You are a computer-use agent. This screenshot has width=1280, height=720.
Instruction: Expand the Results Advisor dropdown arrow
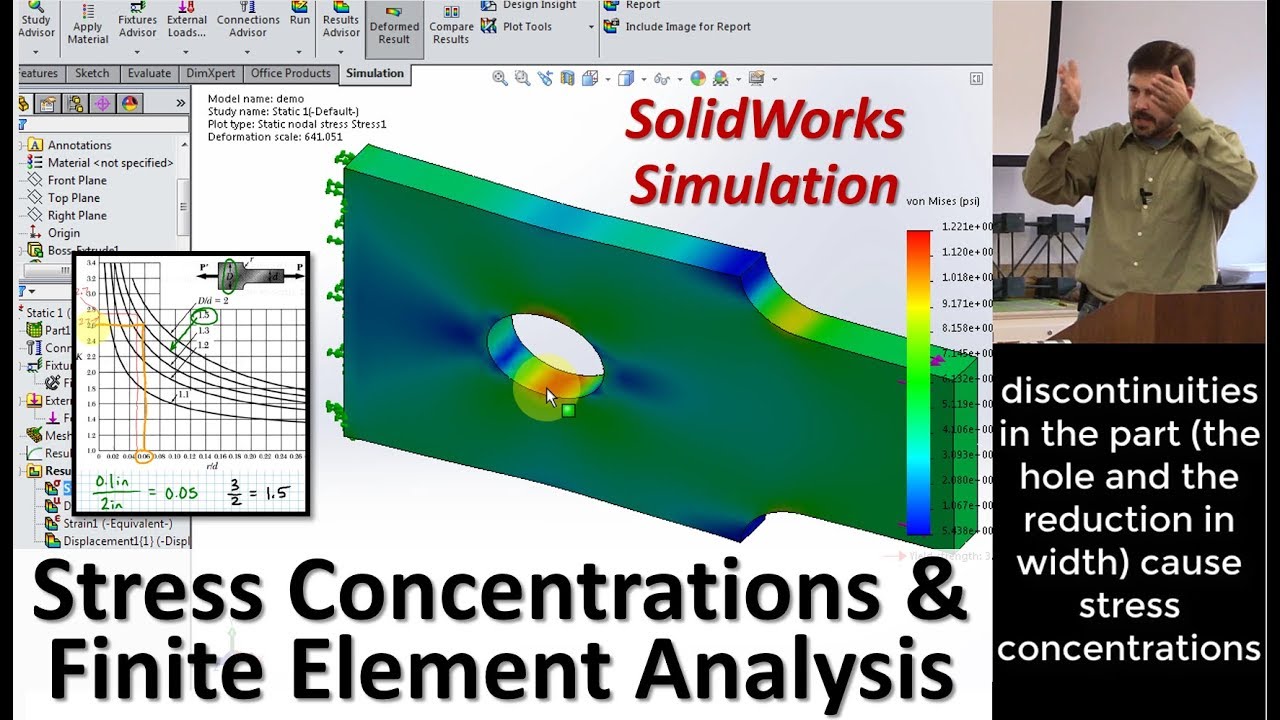(x=341, y=51)
